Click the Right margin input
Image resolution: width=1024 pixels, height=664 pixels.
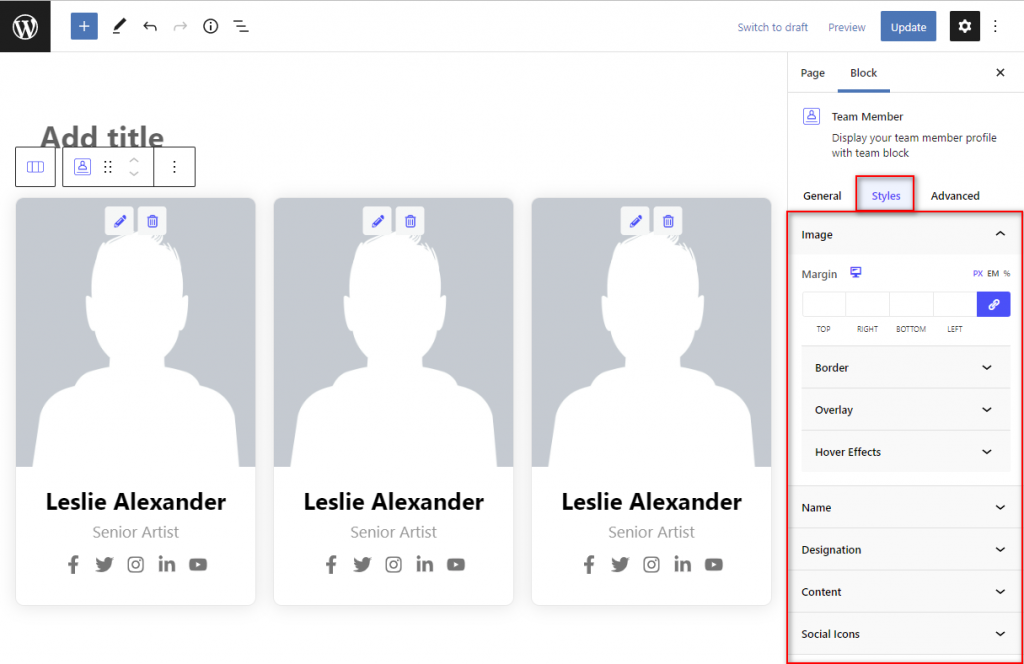[867, 304]
